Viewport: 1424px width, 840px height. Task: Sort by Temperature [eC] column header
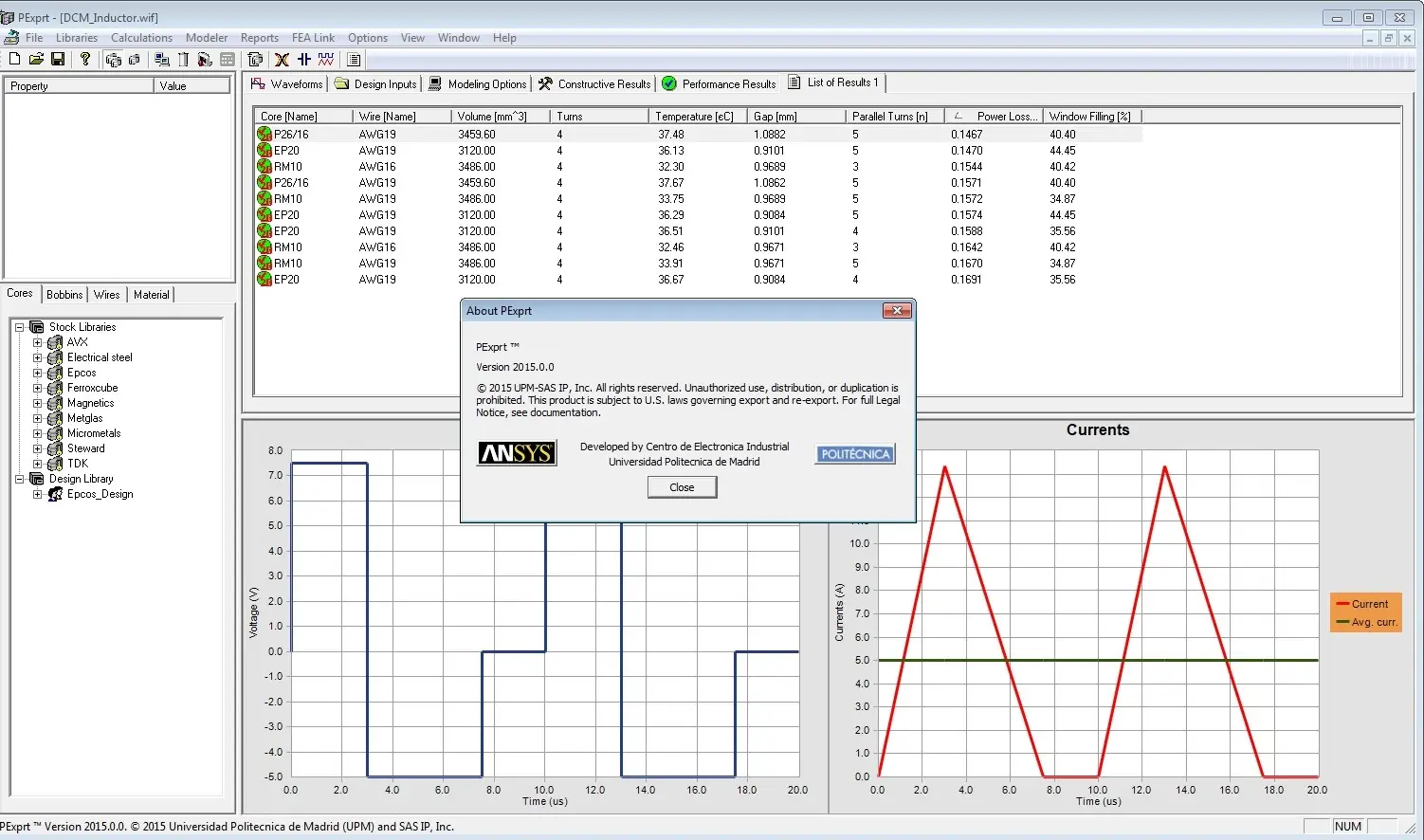[x=700, y=116]
